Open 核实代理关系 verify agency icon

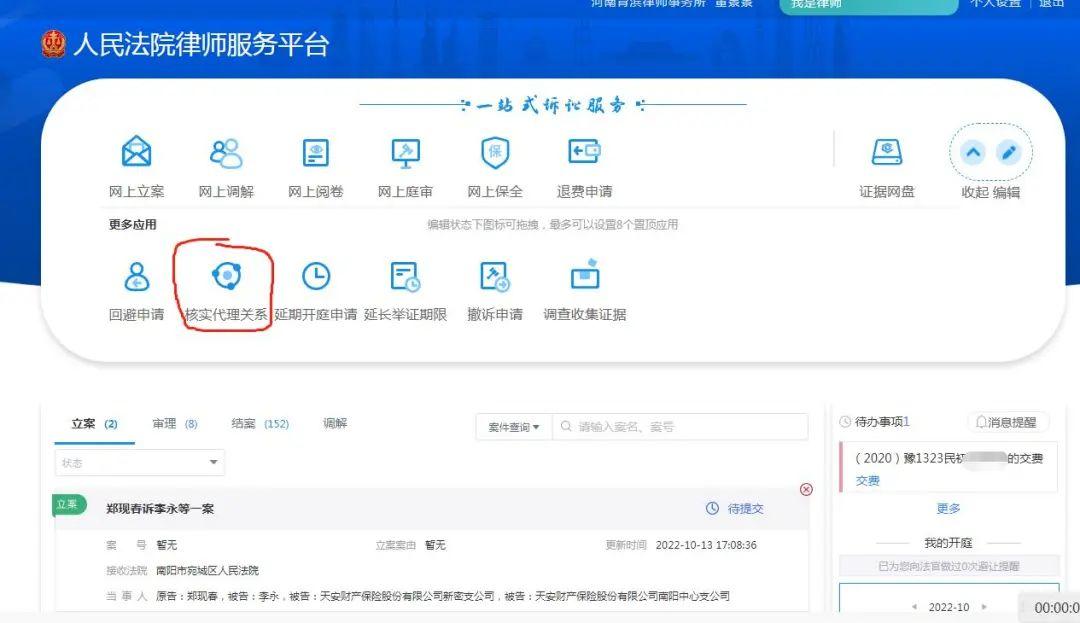tap(226, 276)
